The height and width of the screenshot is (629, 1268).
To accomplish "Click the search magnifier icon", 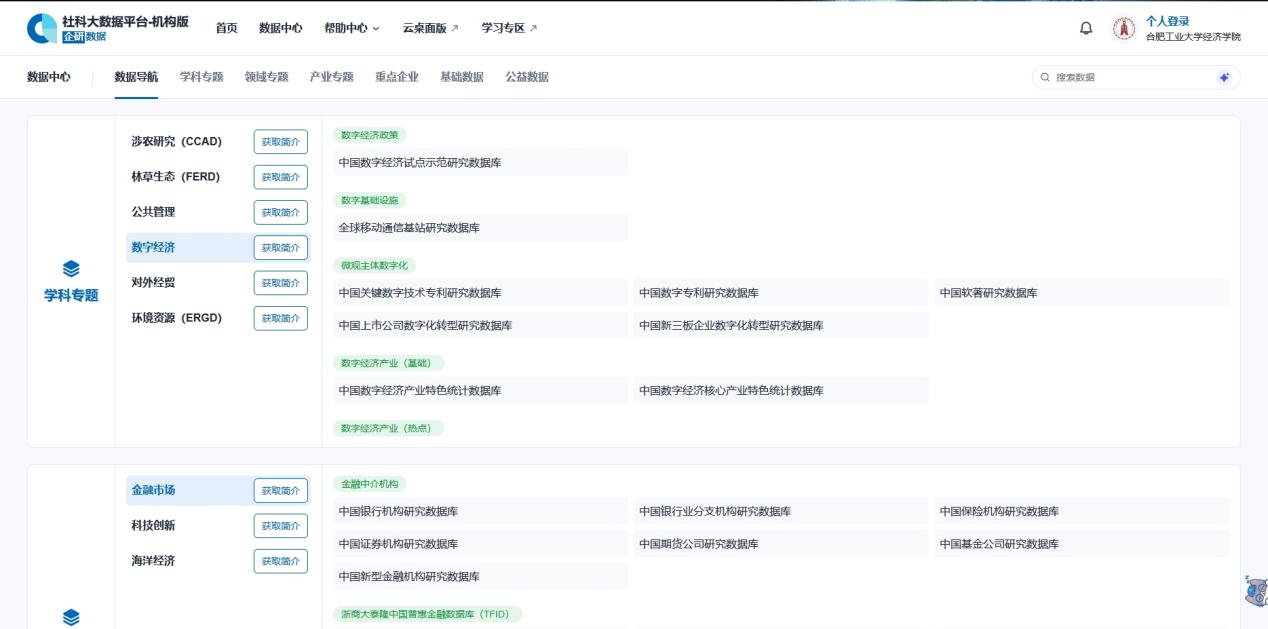I will pos(1046,78).
